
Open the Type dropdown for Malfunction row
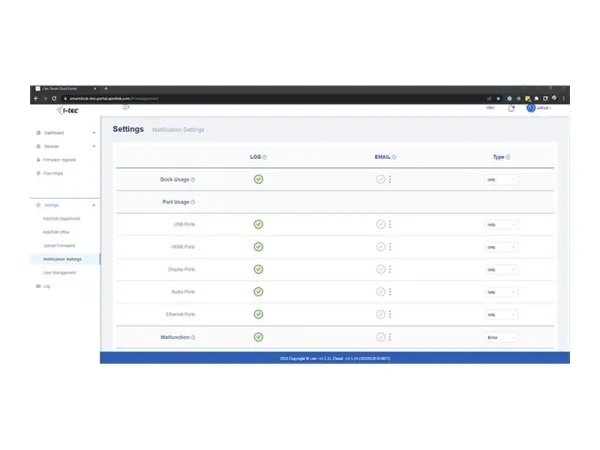tap(501, 337)
